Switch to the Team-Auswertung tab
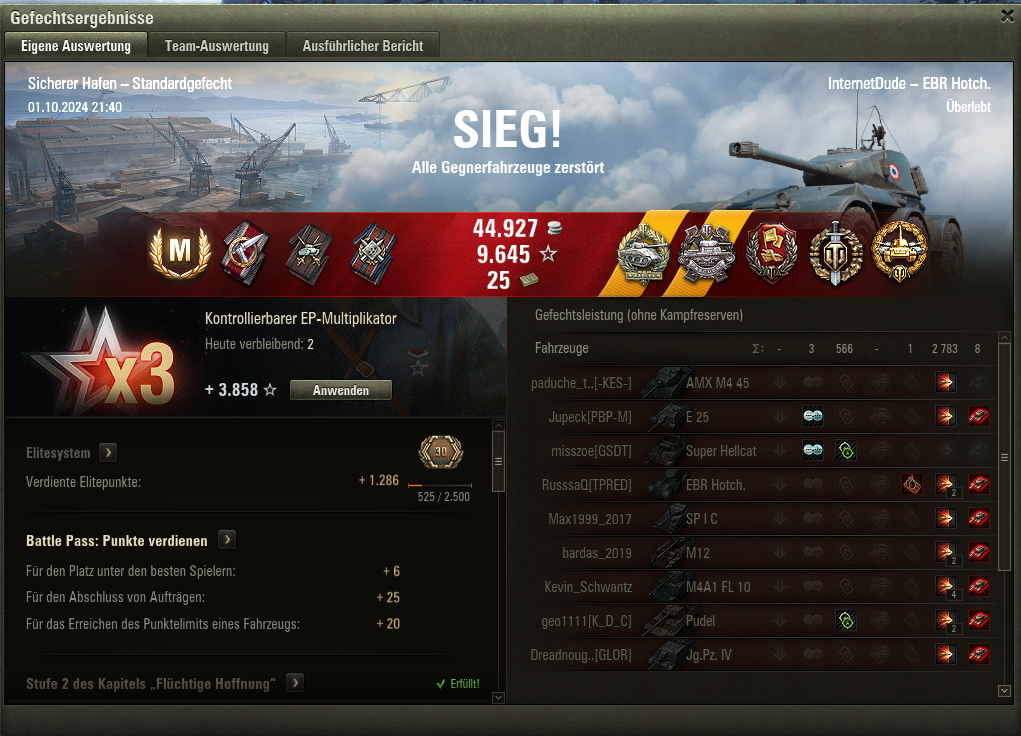The height and width of the screenshot is (736, 1021). tap(216, 46)
